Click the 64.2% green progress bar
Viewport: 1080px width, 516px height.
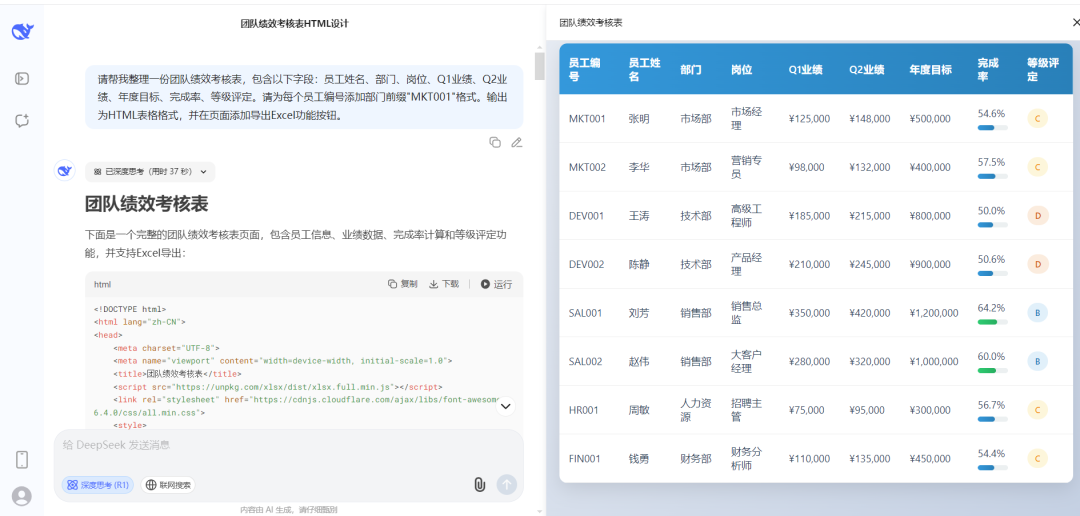[993, 322]
